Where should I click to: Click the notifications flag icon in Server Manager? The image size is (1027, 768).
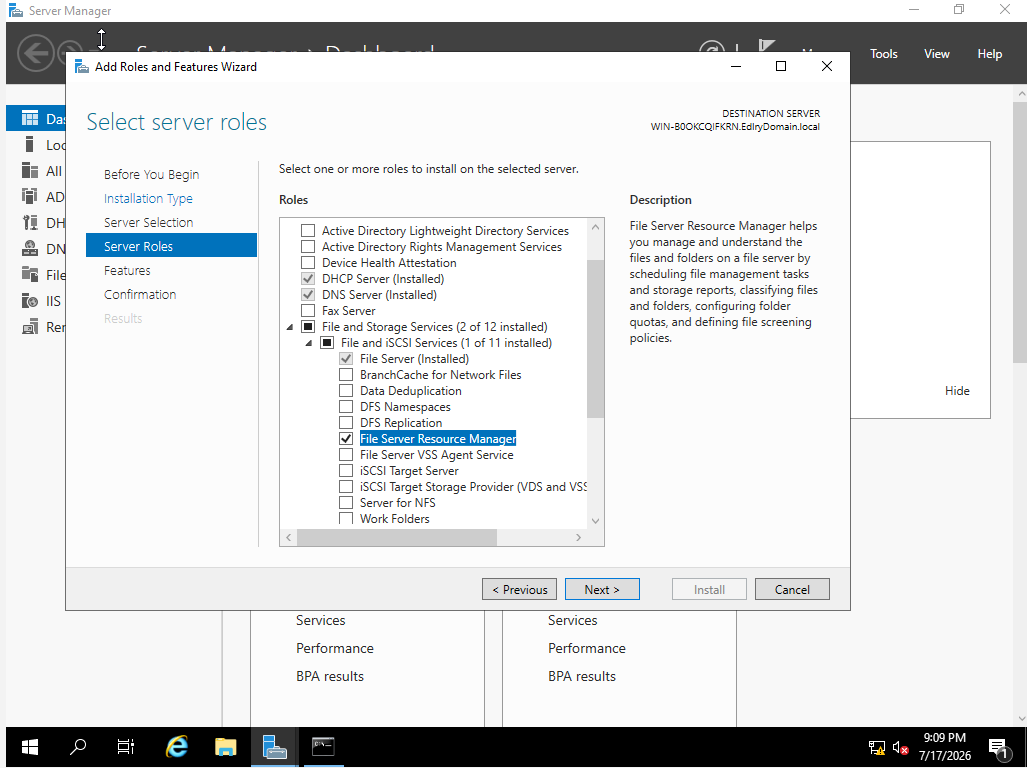tap(766, 46)
